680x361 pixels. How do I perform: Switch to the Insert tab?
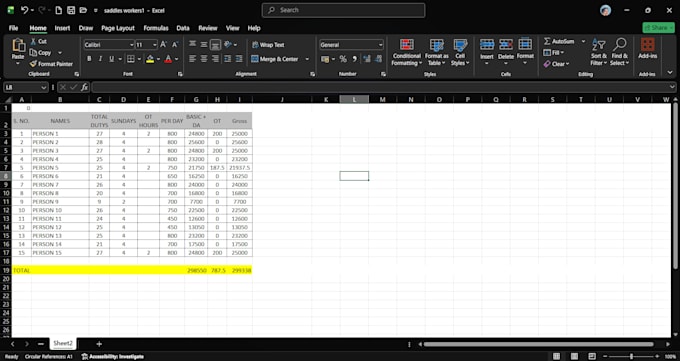(62, 28)
